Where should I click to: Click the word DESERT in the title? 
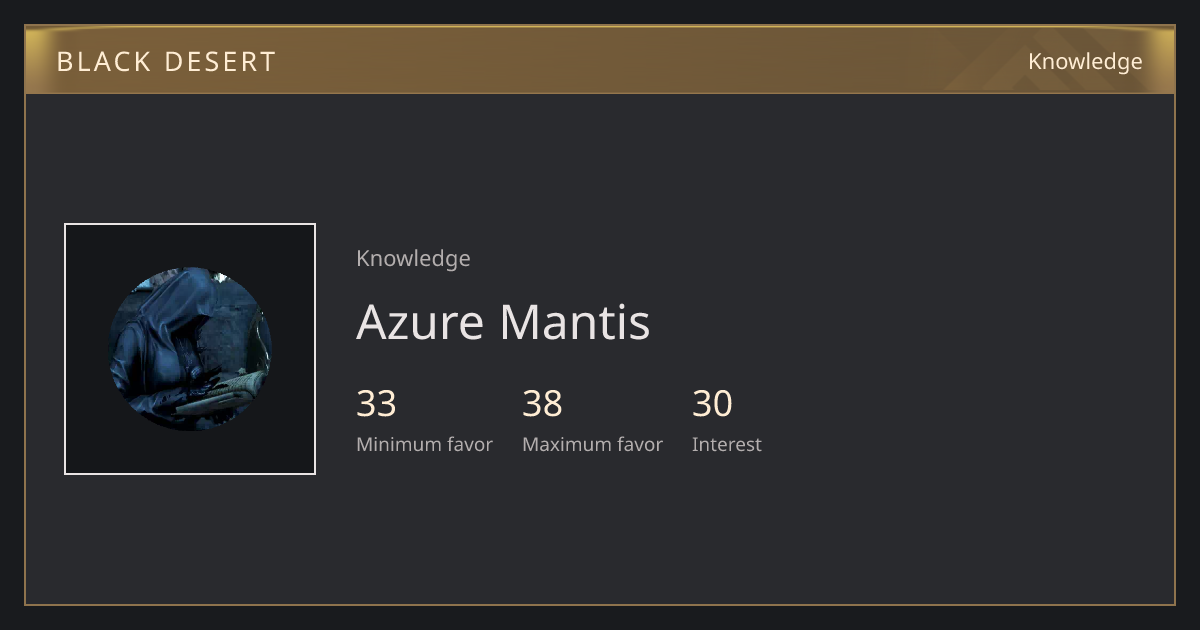pos(220,62)
